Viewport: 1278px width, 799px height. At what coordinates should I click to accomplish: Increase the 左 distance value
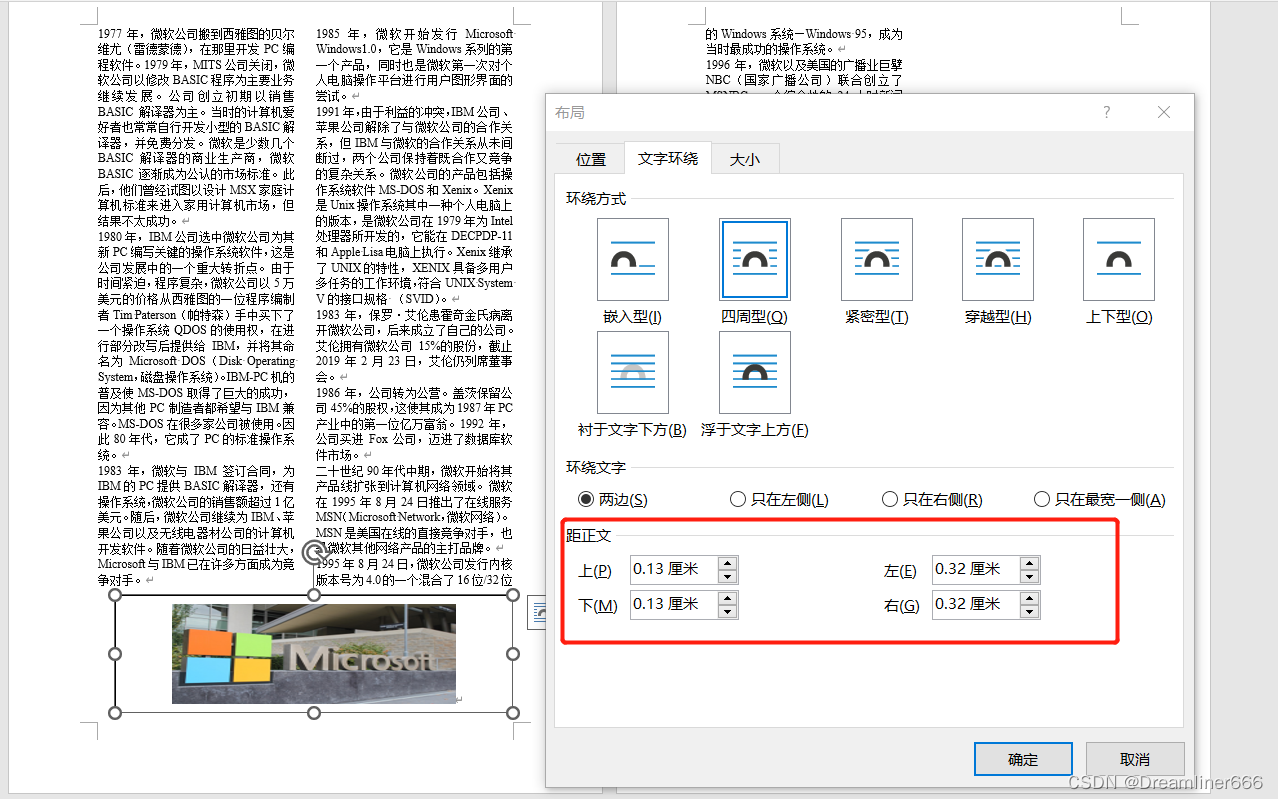tap(1030, 564)
